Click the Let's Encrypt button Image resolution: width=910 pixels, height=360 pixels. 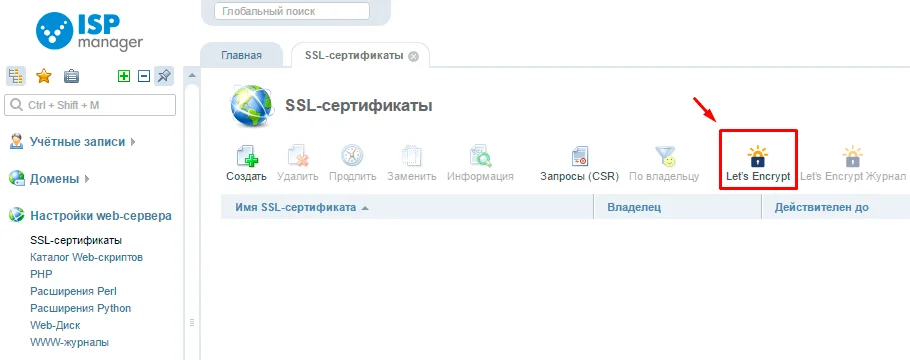coord(758,164)
